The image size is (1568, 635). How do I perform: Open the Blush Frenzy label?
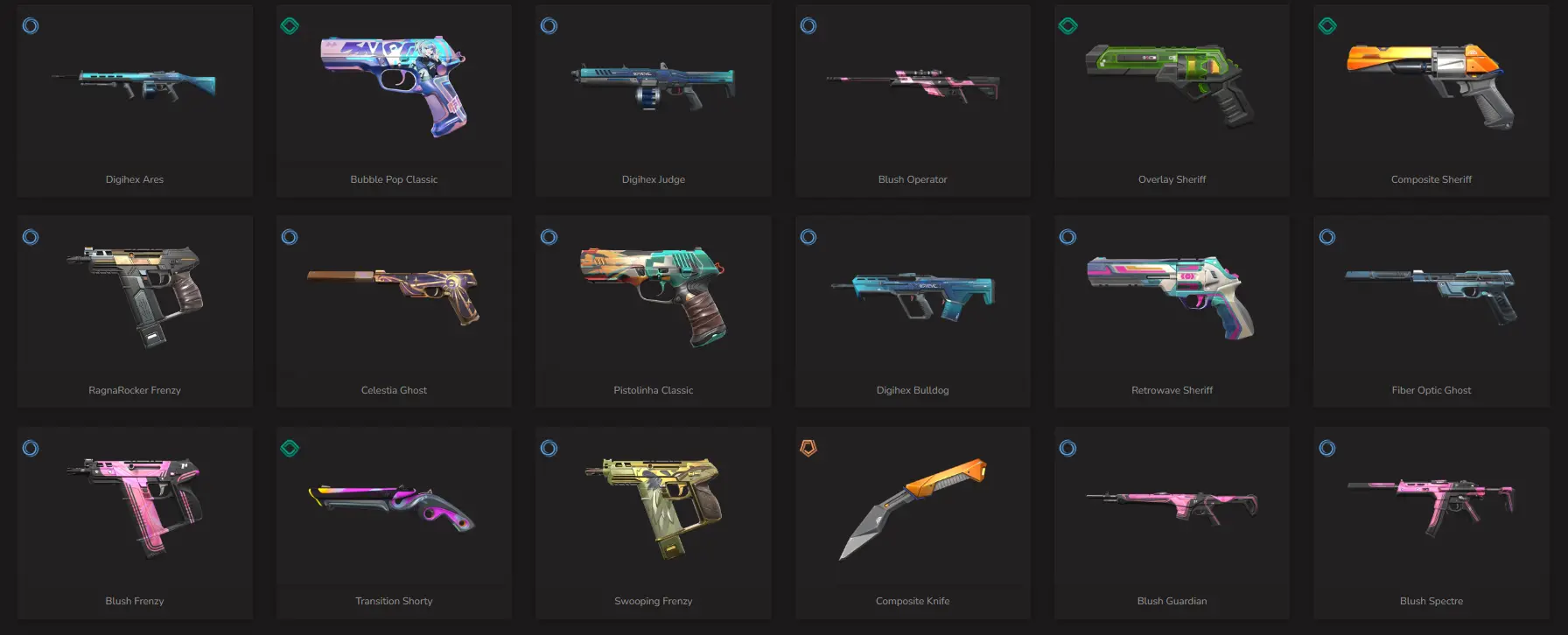point(135,601)
